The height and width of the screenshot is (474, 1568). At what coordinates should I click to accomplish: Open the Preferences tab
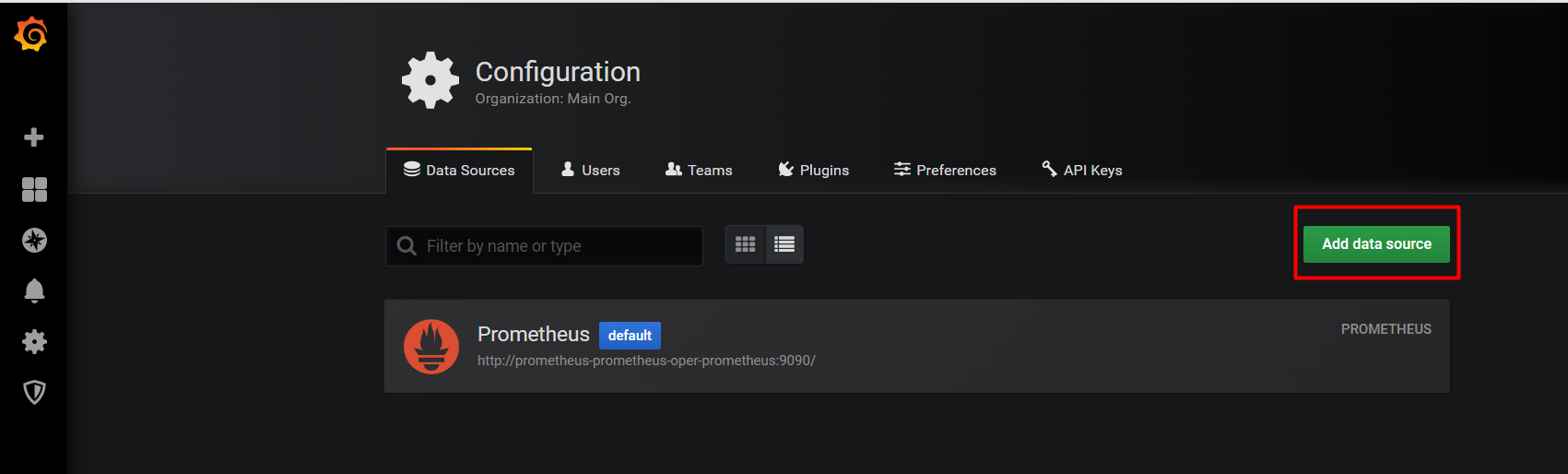point(945,171)
